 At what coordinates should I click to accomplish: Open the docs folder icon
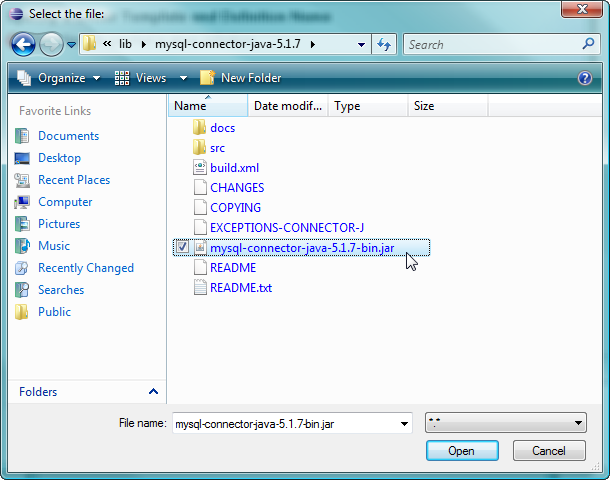198,128
